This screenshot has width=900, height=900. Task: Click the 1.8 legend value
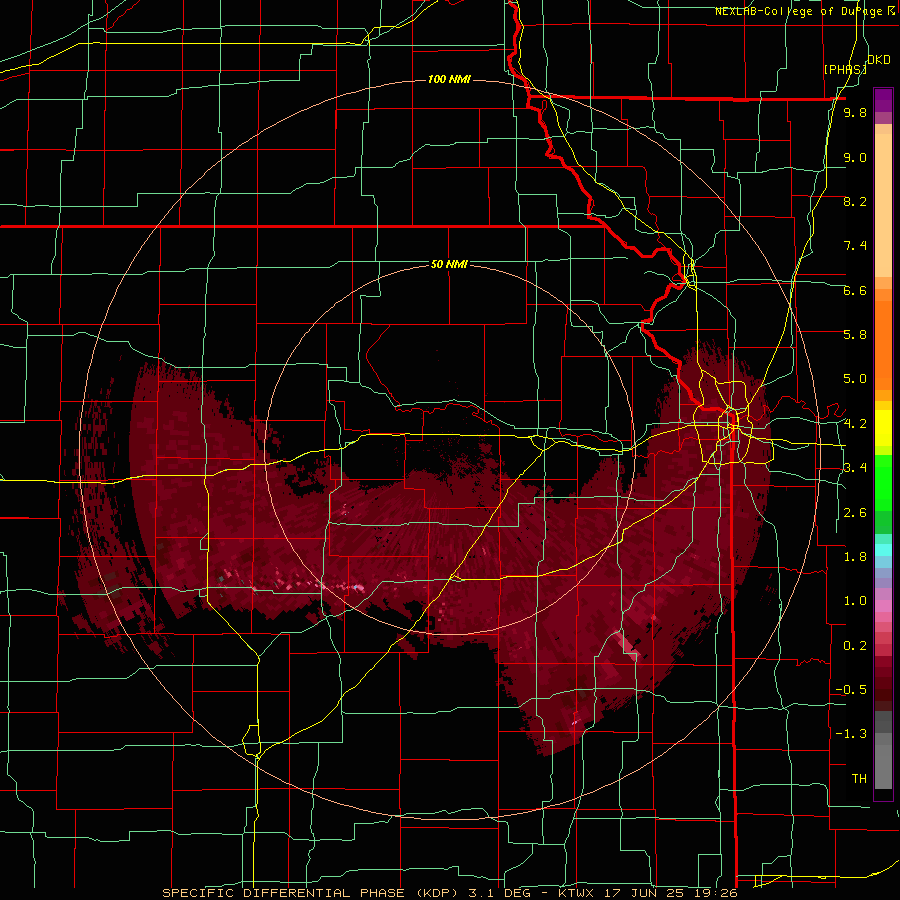855,557
